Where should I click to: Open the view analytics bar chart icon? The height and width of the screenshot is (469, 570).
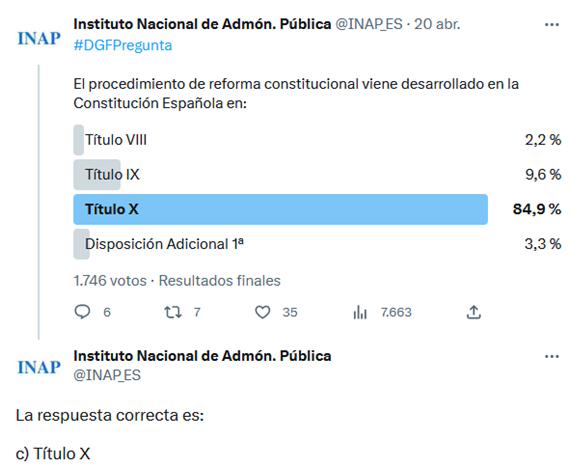coord(360,312)
